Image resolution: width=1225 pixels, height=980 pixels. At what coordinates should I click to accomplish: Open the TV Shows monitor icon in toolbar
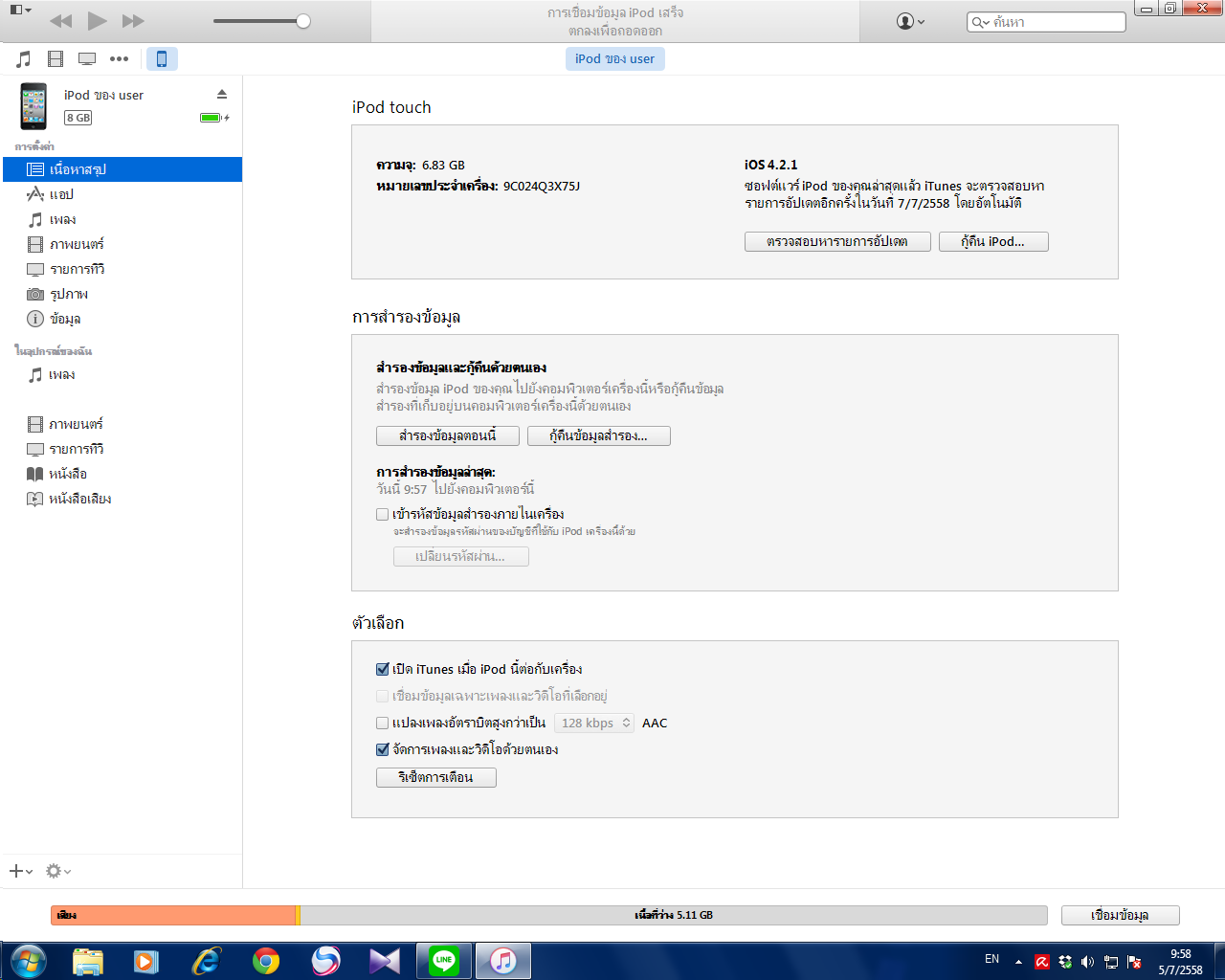pos(87,59)
